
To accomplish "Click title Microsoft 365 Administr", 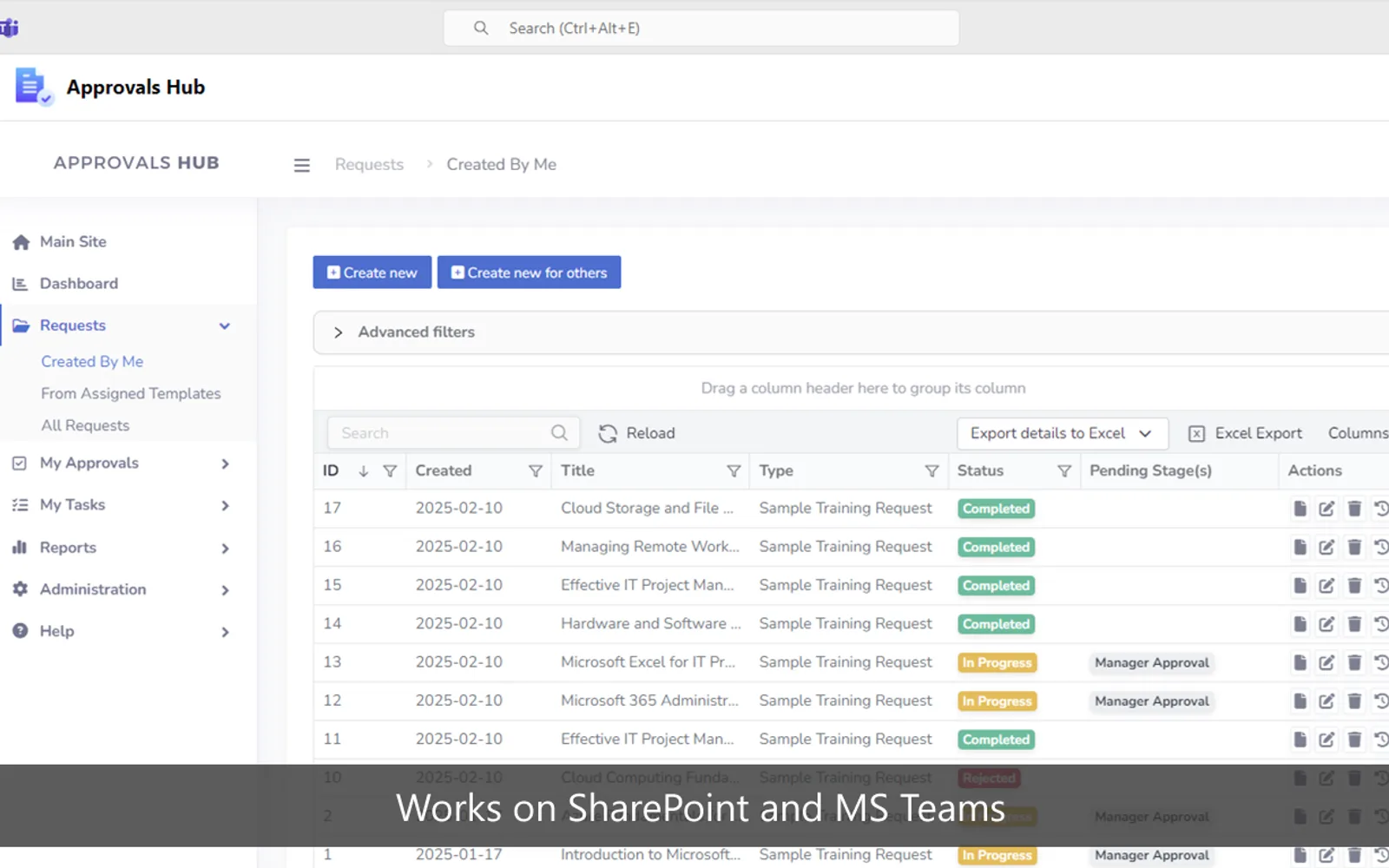I will click(x=649, y=700).
